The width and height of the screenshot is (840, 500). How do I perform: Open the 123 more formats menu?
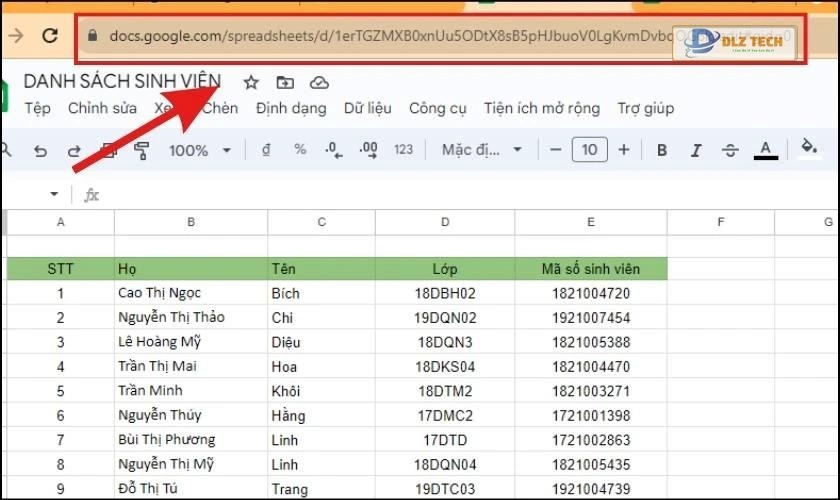click(403, 150)
